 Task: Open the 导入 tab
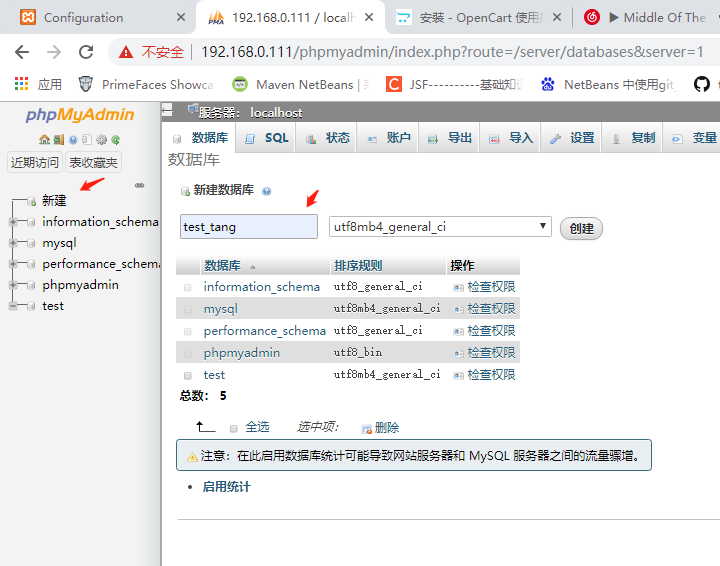pos(510,138)
